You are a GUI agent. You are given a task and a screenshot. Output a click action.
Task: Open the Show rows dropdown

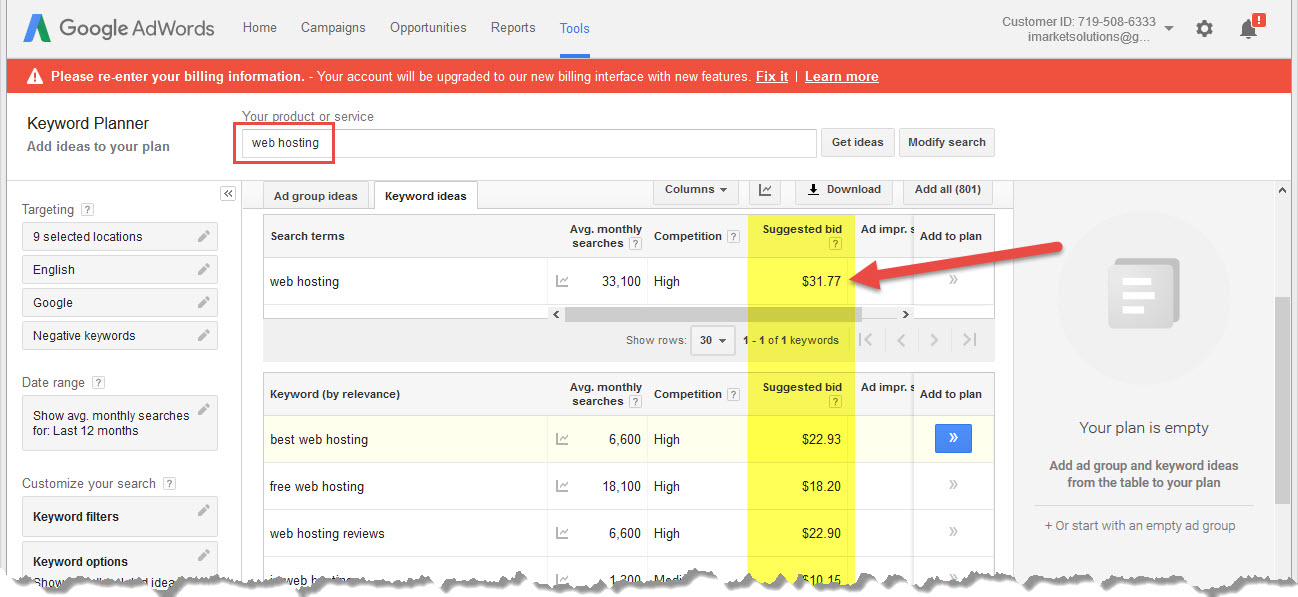[712, 340]
